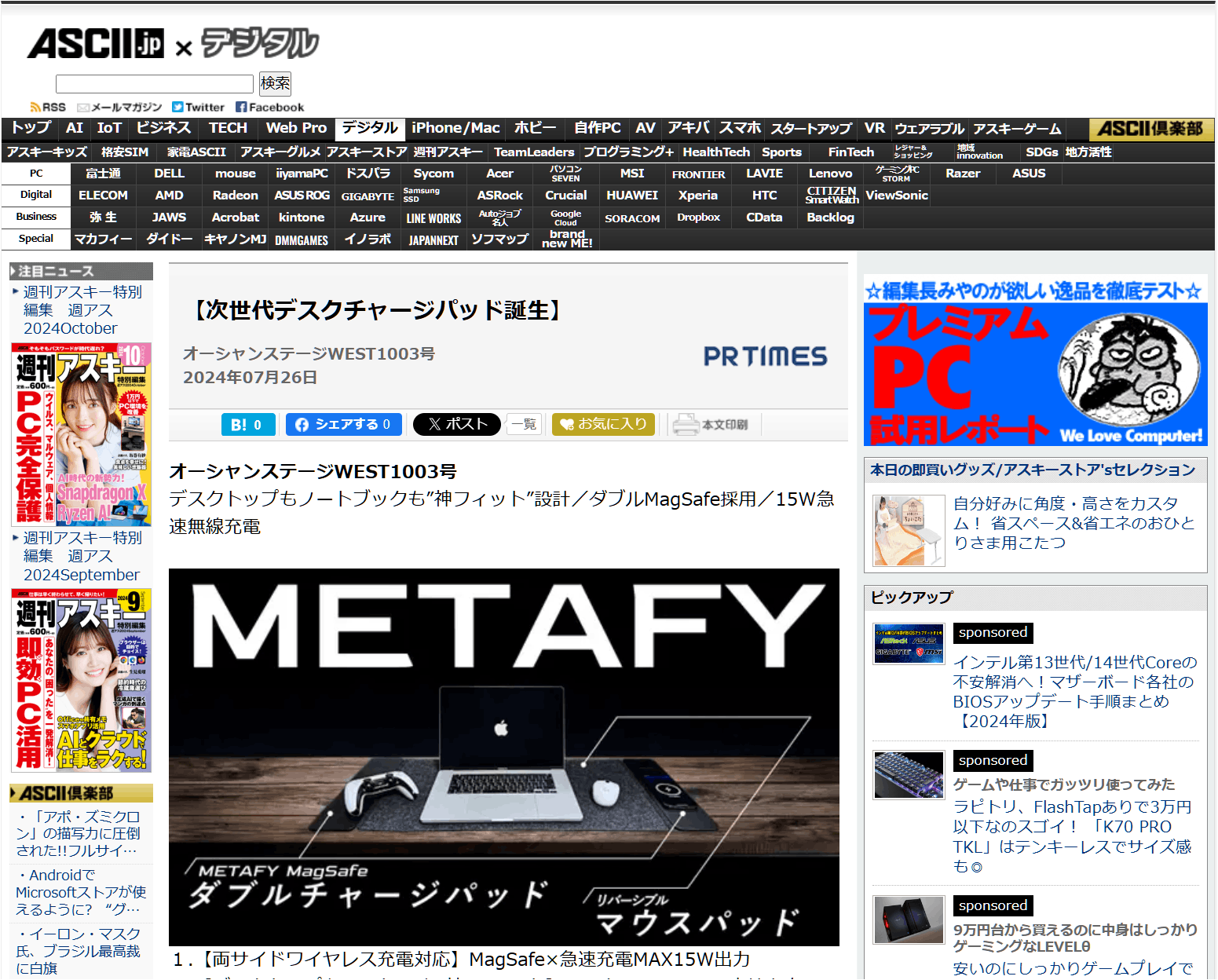Click the September weekly ASCII magazine cover
This screenshot has height=980, width=1218.
point(82,680)
